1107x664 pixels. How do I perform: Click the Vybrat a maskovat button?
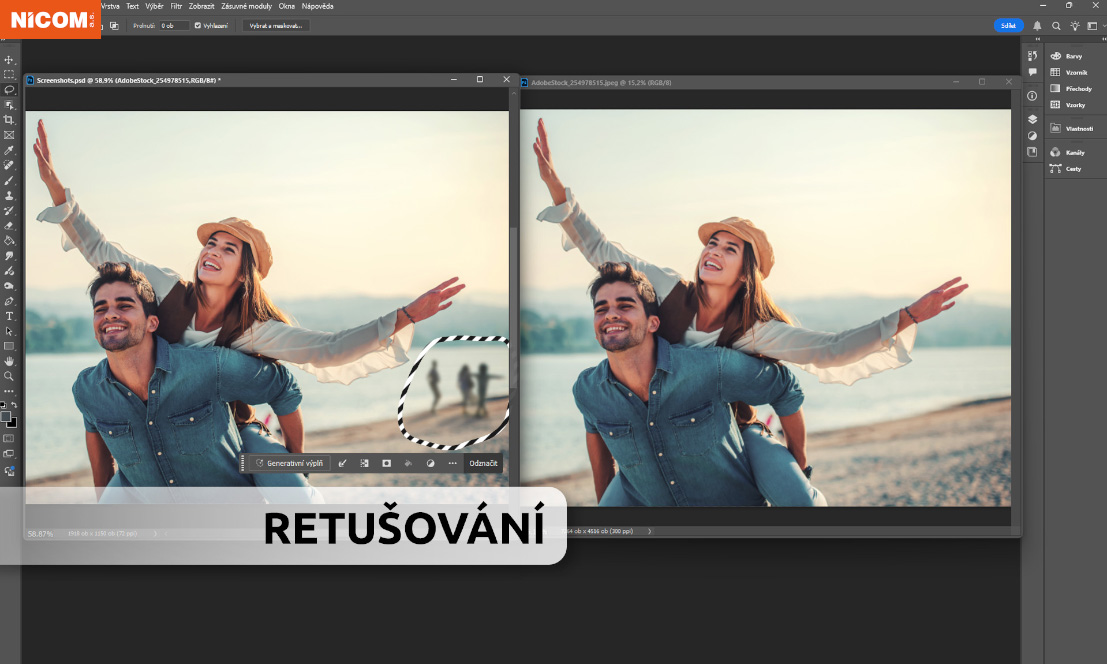coord(276,25)
